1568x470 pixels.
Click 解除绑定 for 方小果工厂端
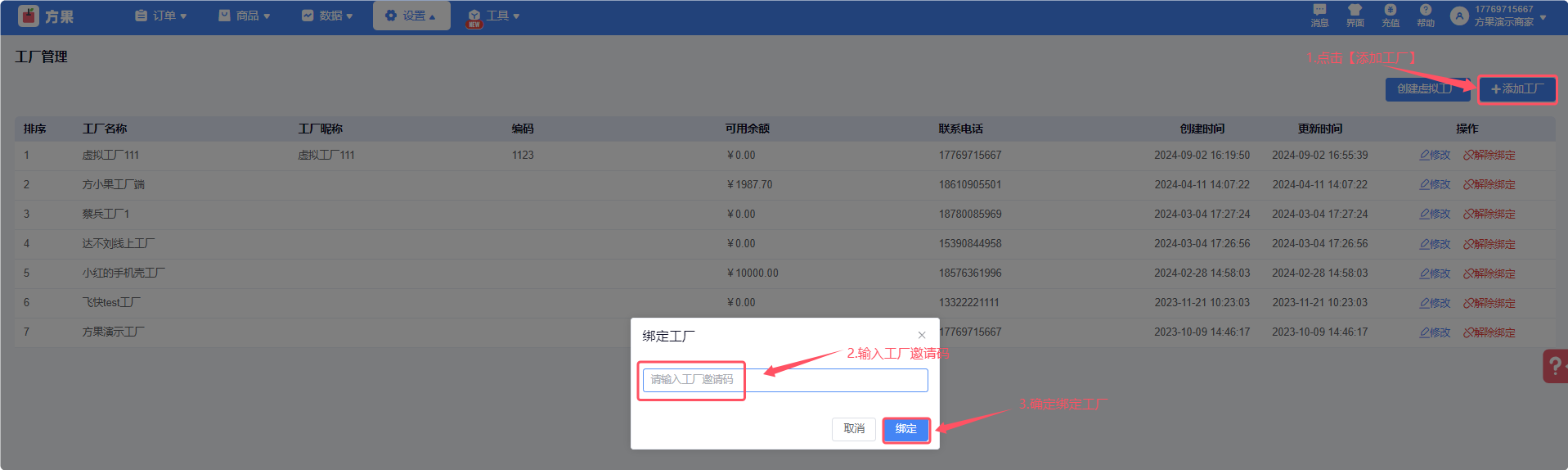pos(1489,184)
